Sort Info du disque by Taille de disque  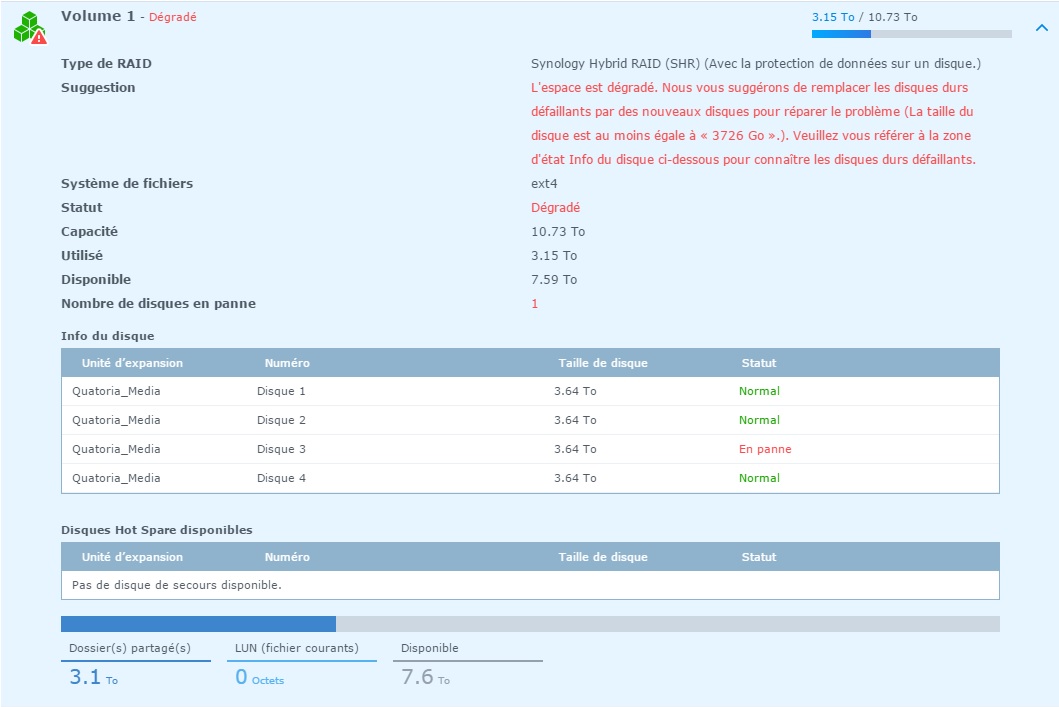click(x=602, y=363)
